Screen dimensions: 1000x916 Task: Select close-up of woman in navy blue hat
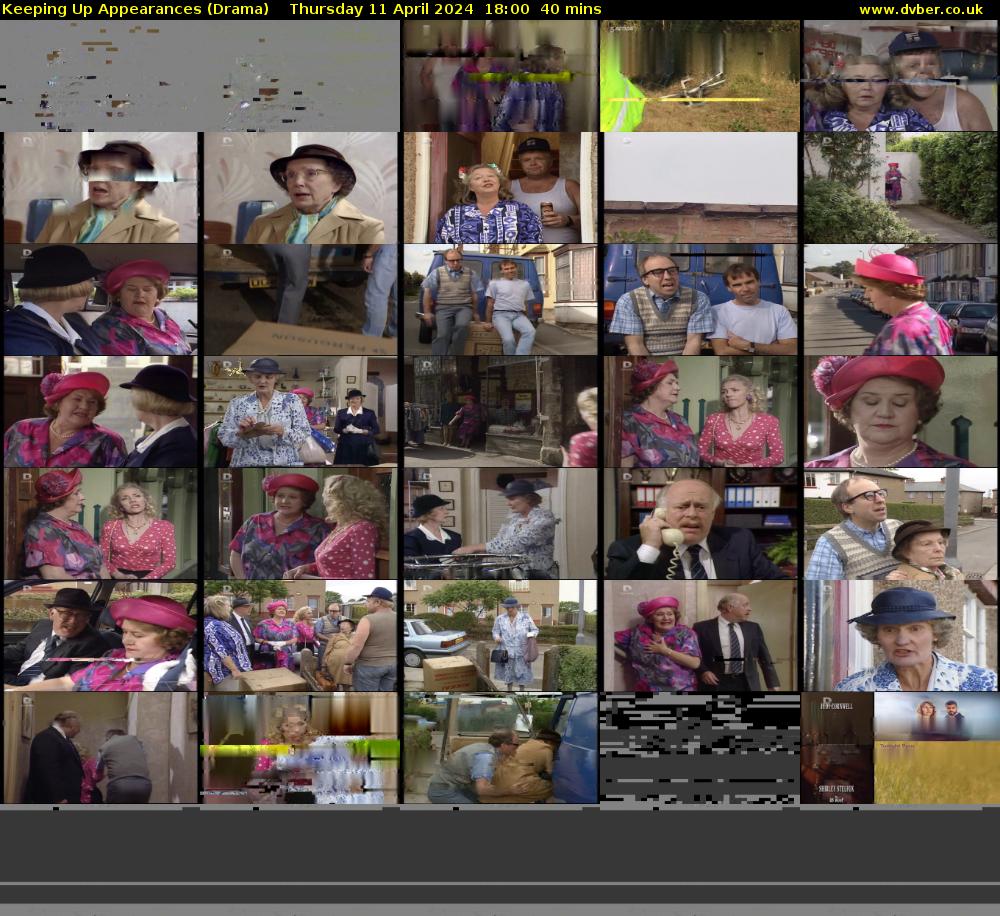click(901, 636)
